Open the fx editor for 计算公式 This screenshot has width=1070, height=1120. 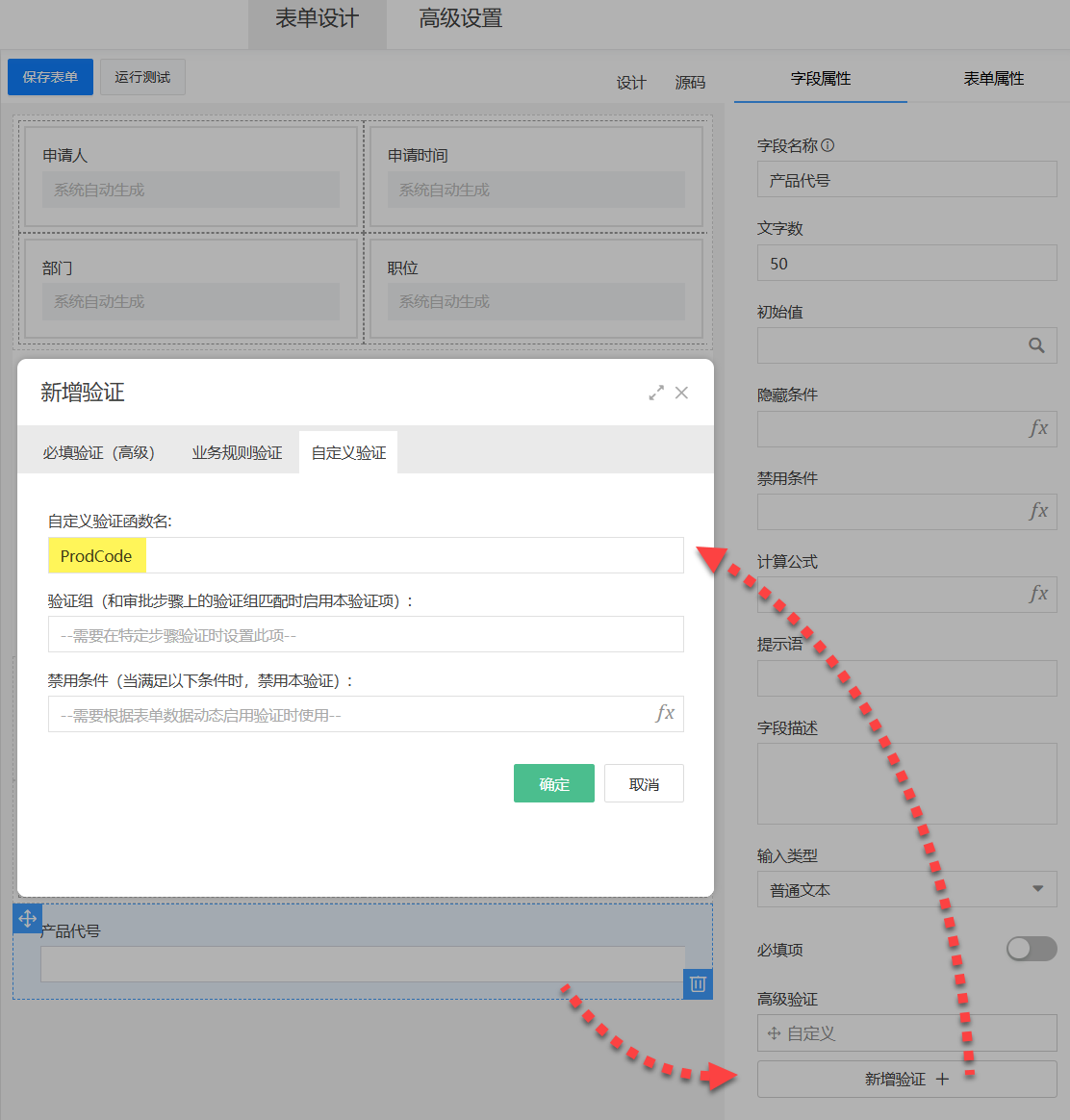[1038, 595]
